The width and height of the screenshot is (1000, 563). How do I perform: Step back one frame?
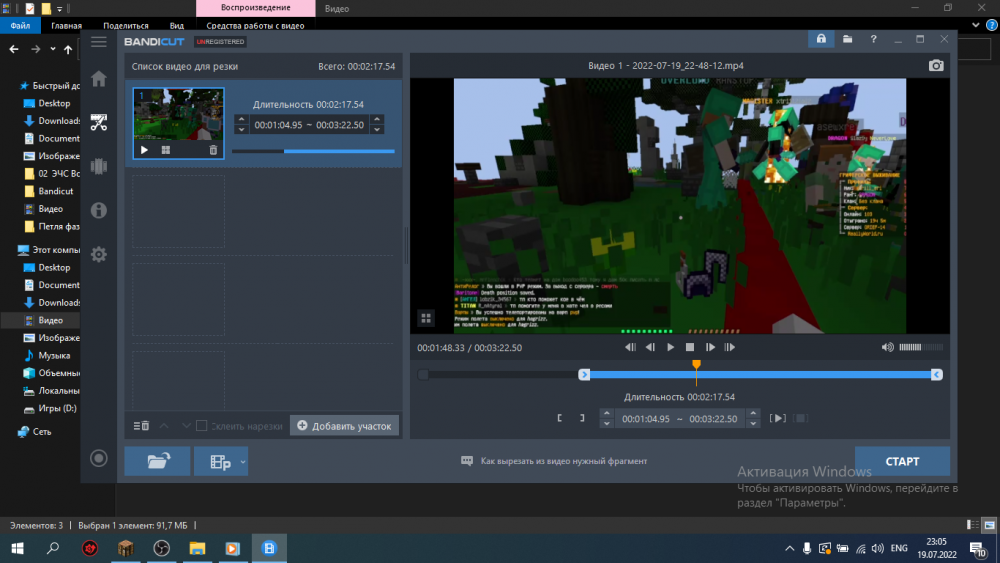[650, 347]
